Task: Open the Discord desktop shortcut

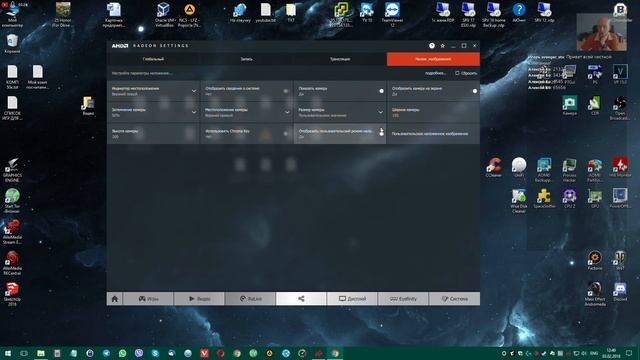Action: [620, 292]
